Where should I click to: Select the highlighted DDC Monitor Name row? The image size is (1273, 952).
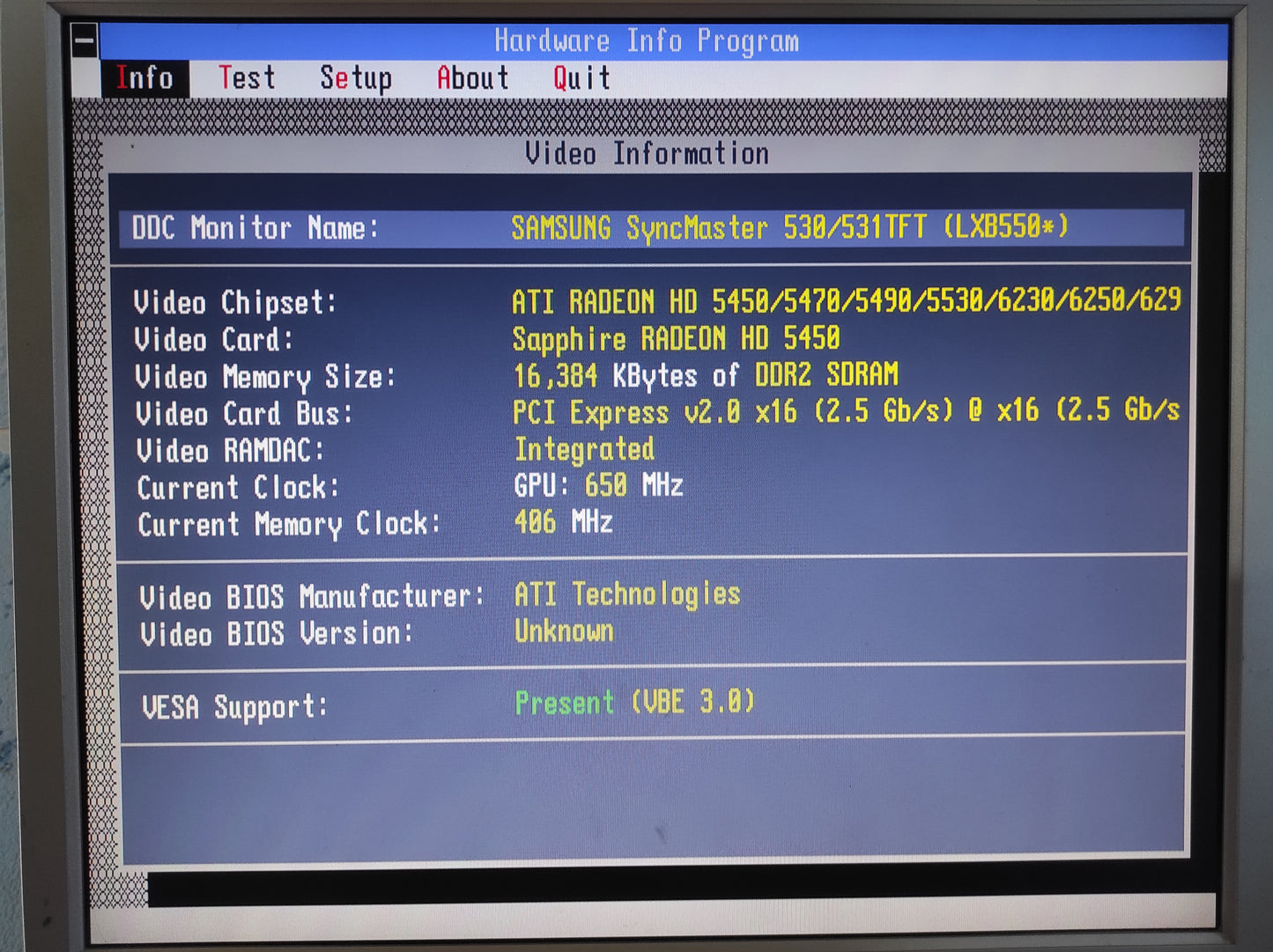click(x=652, y=229)
